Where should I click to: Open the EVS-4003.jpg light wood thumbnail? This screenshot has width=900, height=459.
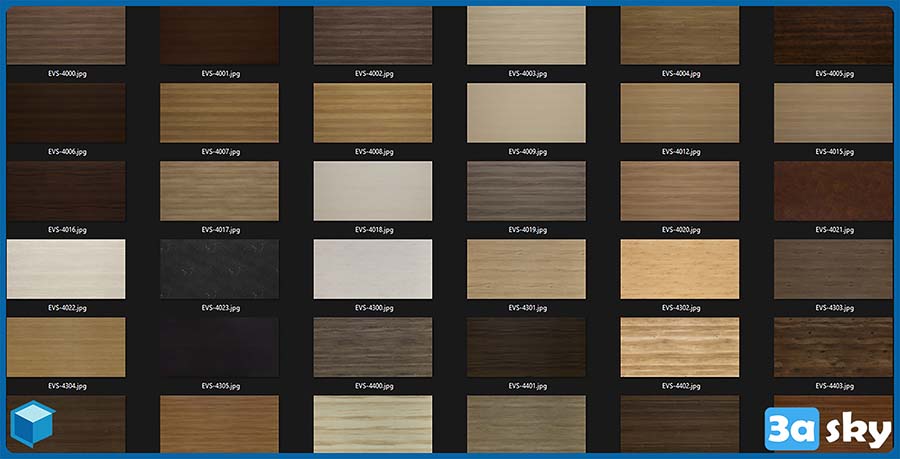pos(526,36)
